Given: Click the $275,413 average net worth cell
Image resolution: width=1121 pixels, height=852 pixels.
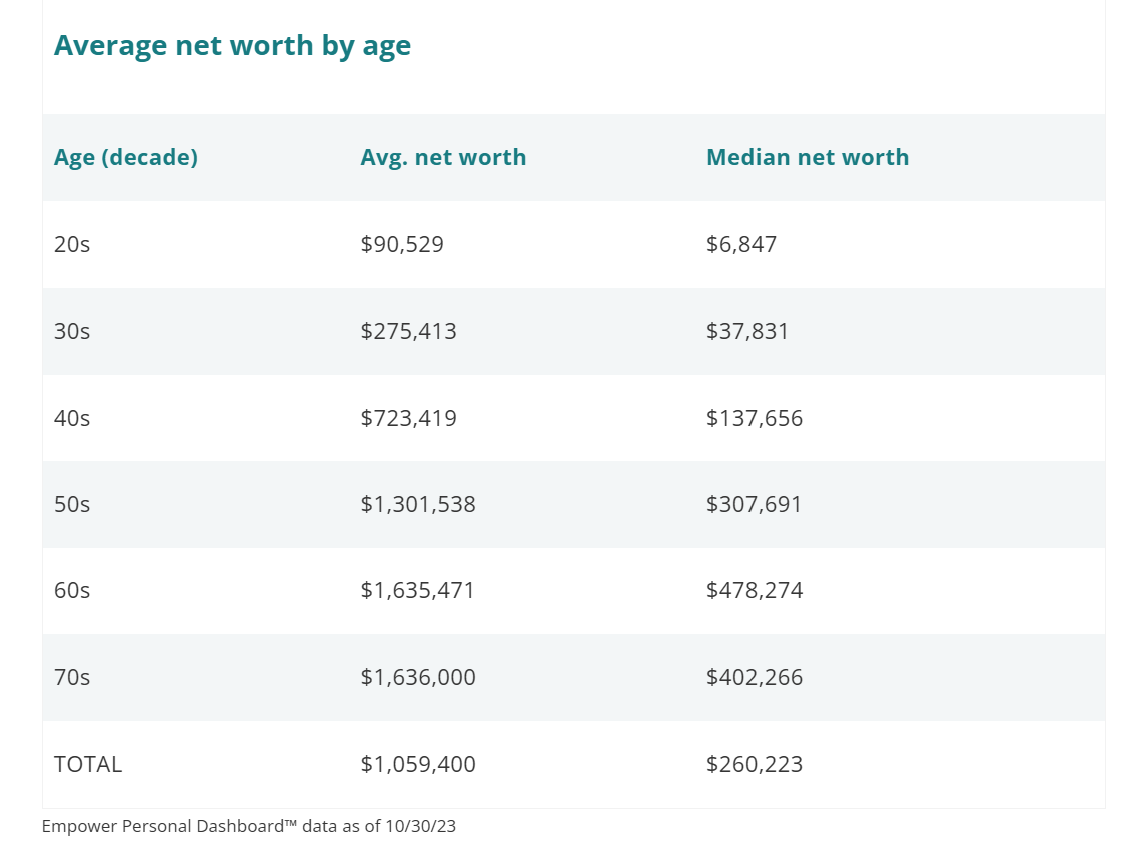Looking at the screenshot, I should (408, 331).
